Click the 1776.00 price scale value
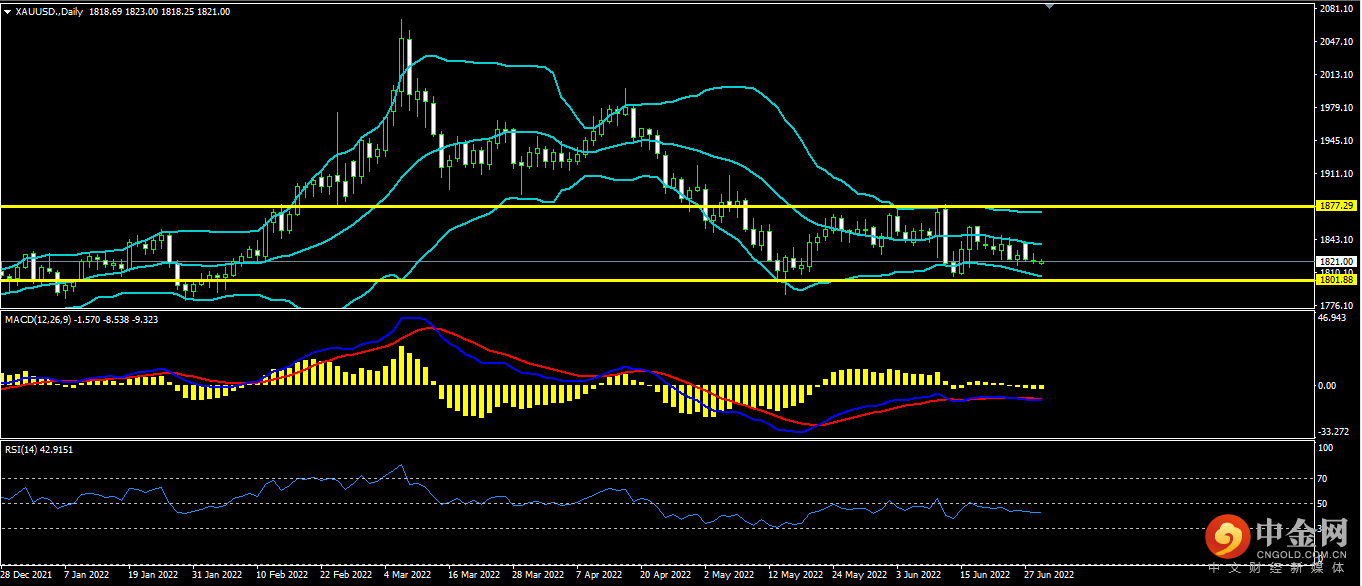Viewport: 1362px width, 586px height. point(1335,305)
